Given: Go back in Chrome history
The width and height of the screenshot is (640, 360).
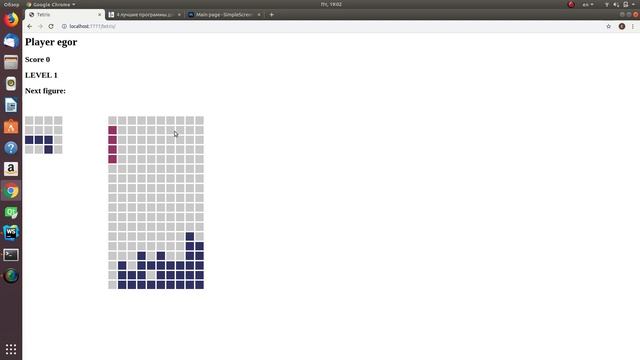Looking at the screenshot, I should (x=29, y=26).
